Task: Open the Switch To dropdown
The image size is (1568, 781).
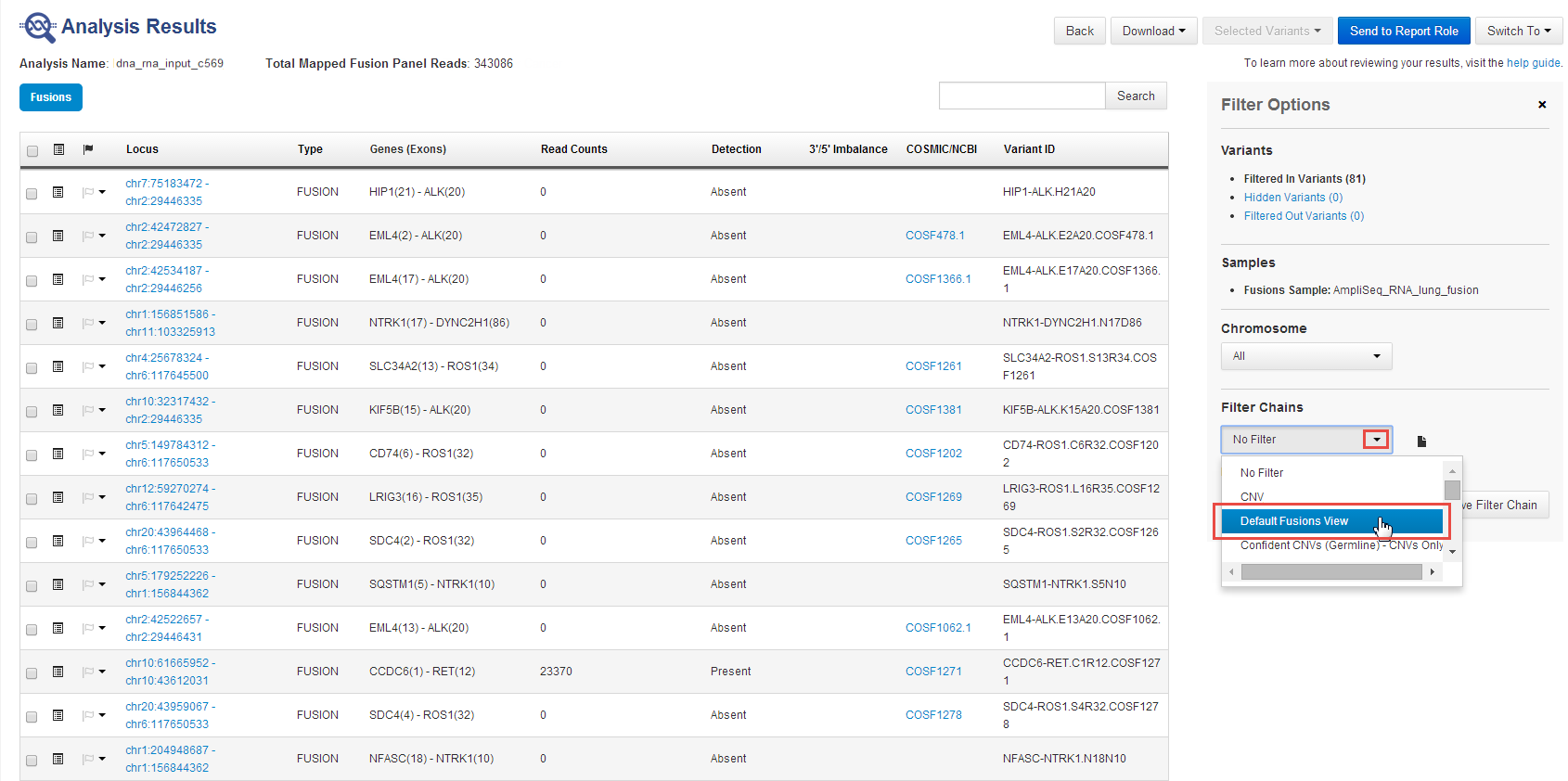Action: (1518, 31)
